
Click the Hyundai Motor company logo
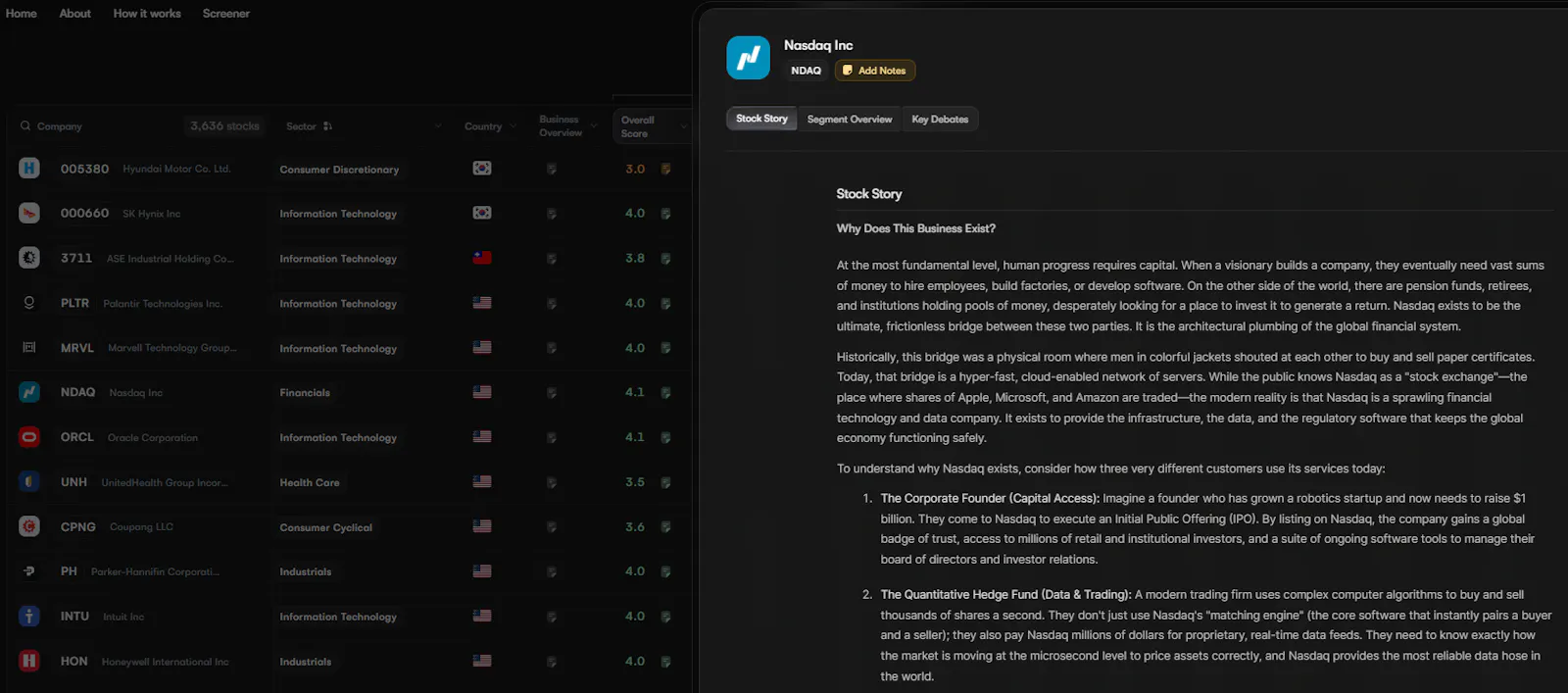tap(29, 169)
